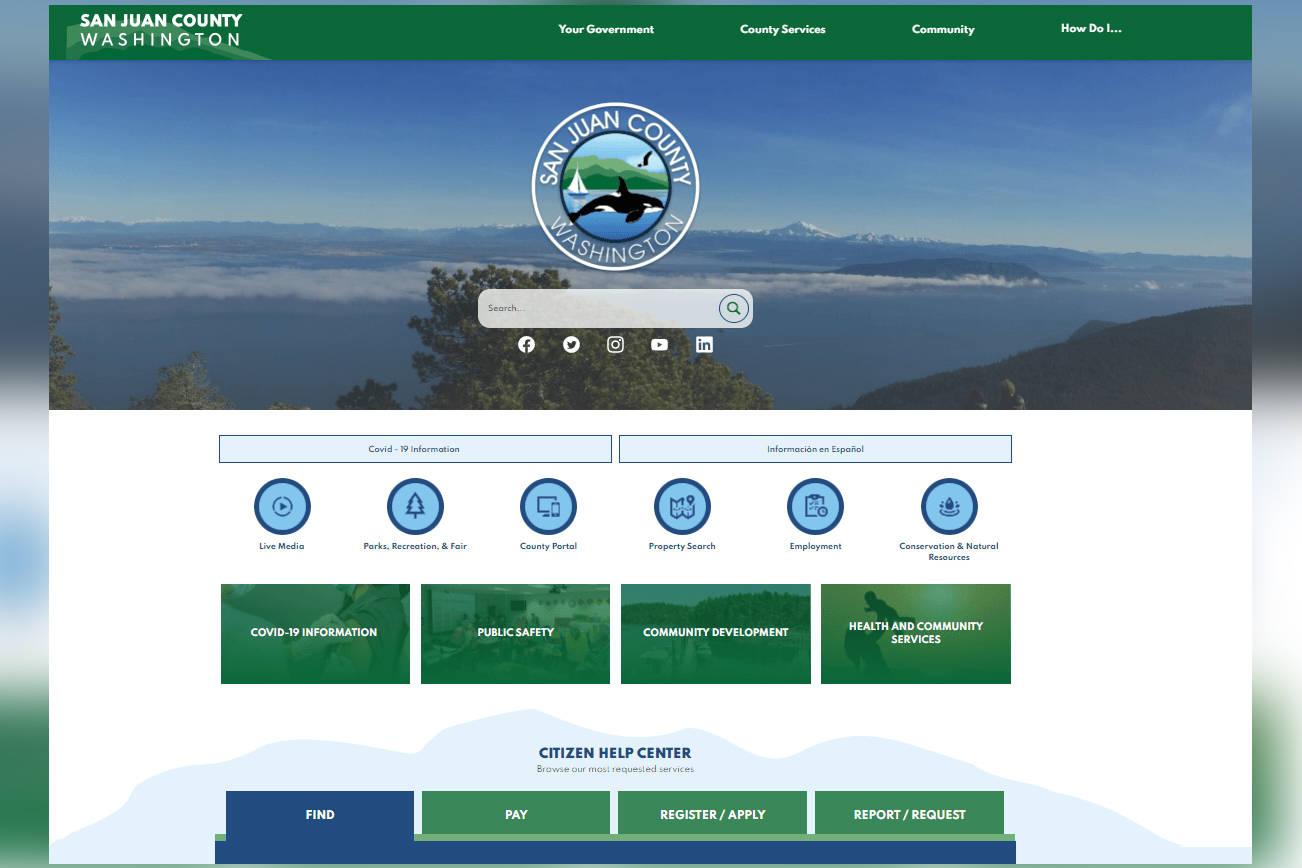Open Conservation & Natural Resources icon
Viewport: 1302px width, 868px height.
(948, 506)
